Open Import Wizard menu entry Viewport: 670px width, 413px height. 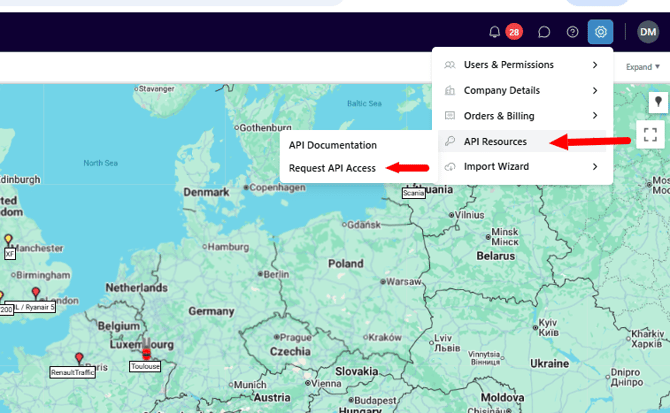(522, 167)
